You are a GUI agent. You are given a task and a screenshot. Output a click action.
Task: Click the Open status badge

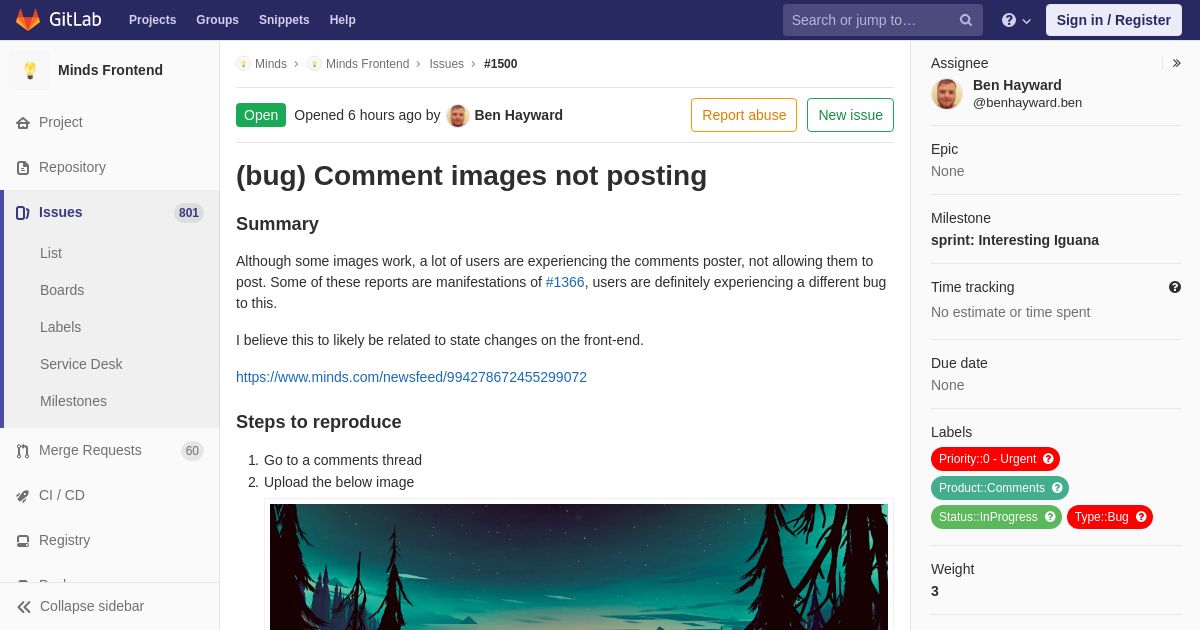(261, 115)
